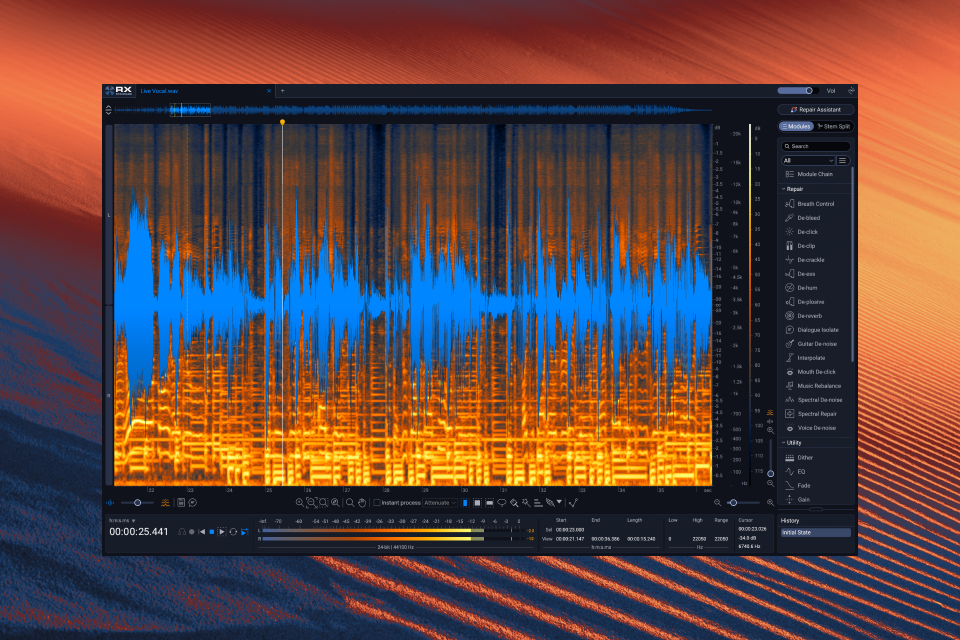Screen dimensions: 960x640
Task: Start playback
Action: (222, 532)
